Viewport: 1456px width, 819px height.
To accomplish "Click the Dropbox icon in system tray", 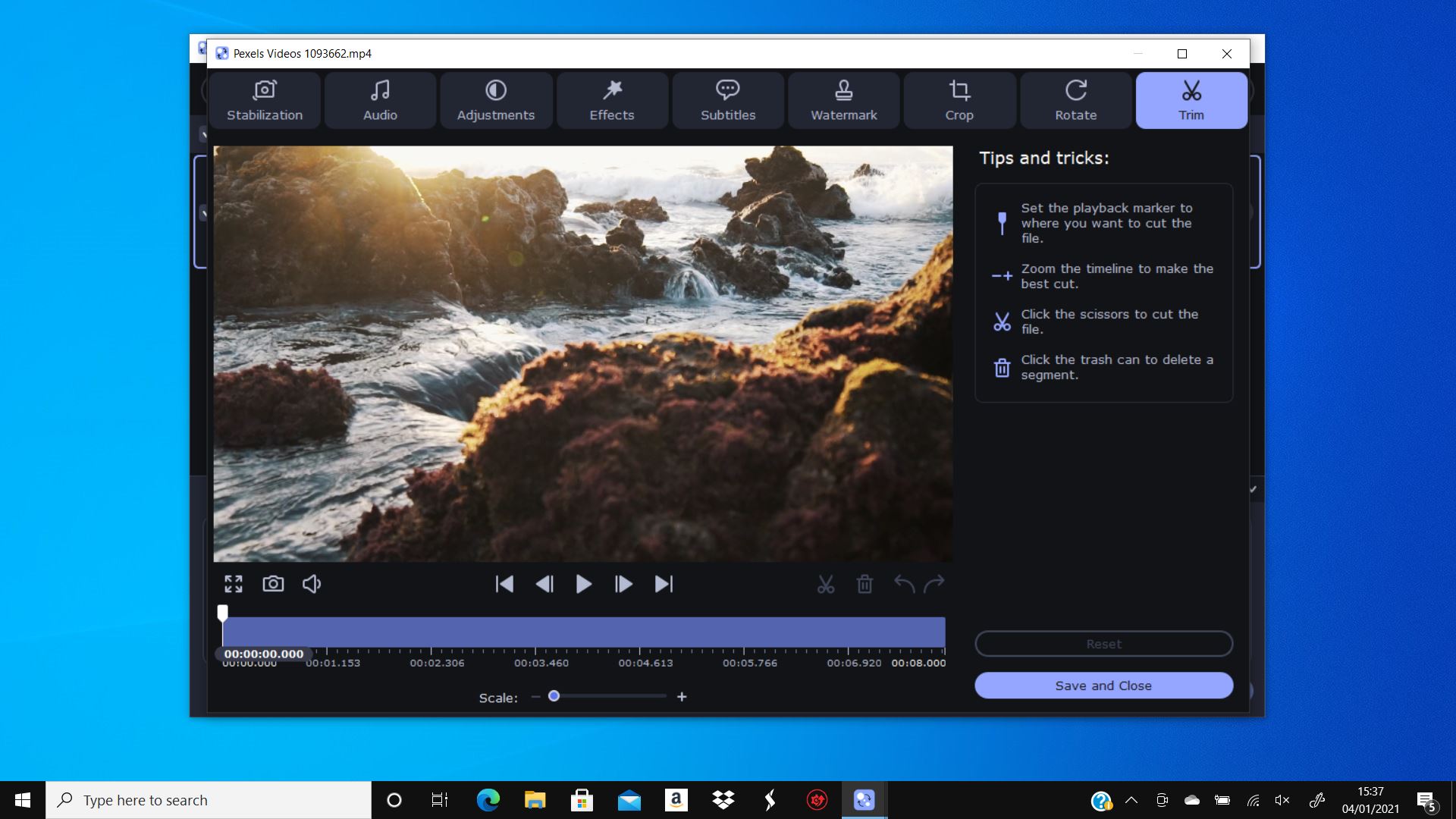I will 723,799.
